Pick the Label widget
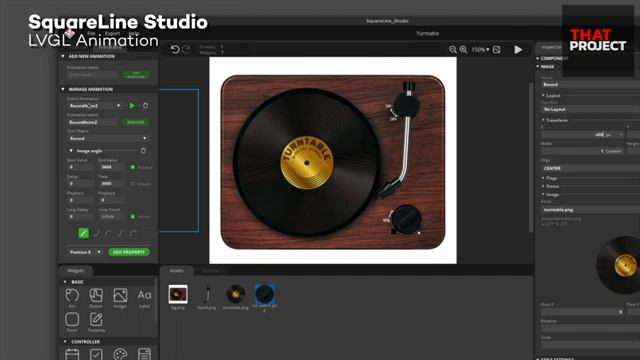 click(x=144, y=298)
